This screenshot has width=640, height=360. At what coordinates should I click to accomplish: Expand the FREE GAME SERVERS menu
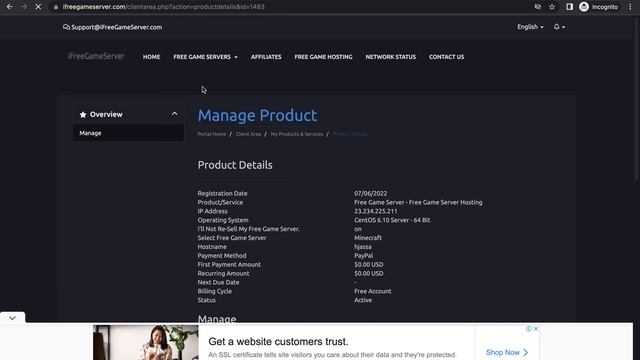pos(205,57)
